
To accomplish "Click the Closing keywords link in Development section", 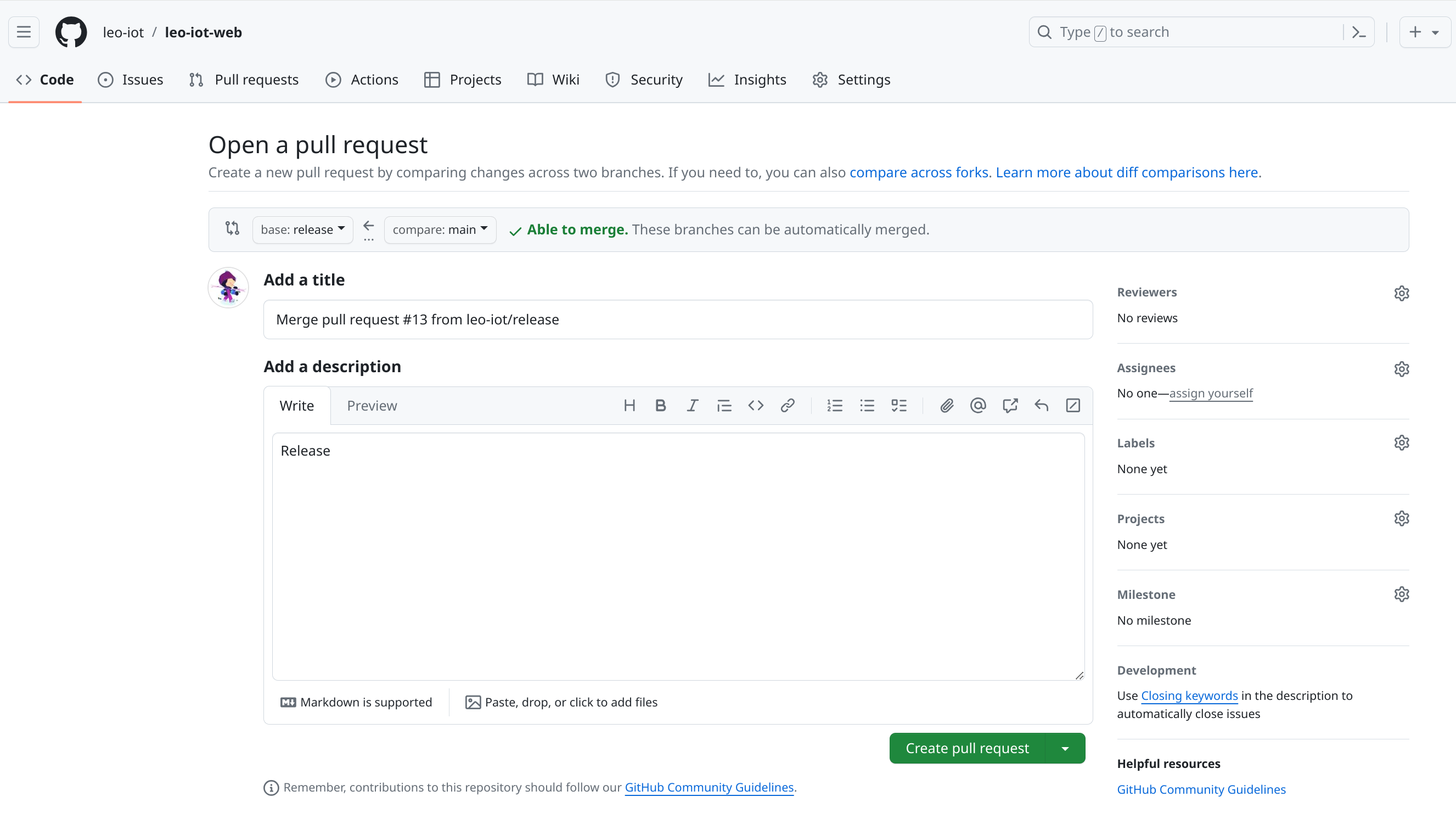I will [x=1190, y=695].
